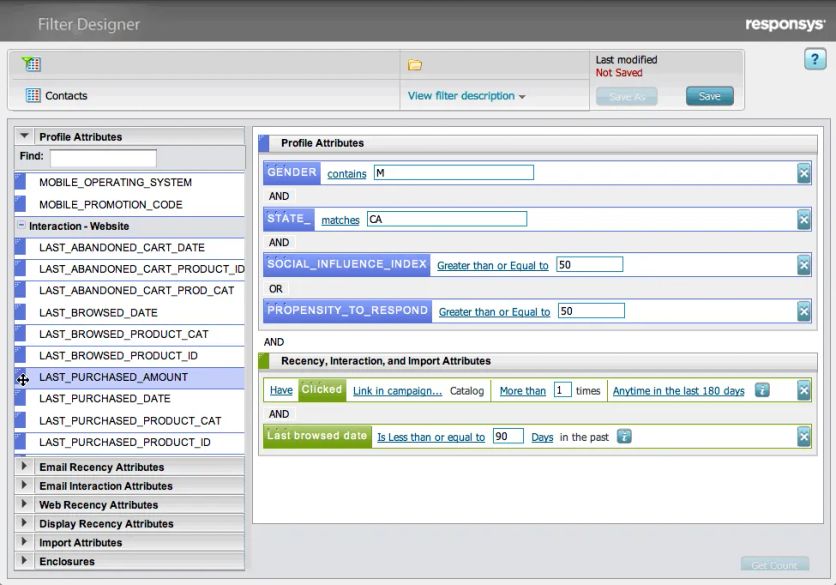Viewport: 836px width, 585px height.
Task: Open the View filter description dropdown
Action: 467,96
